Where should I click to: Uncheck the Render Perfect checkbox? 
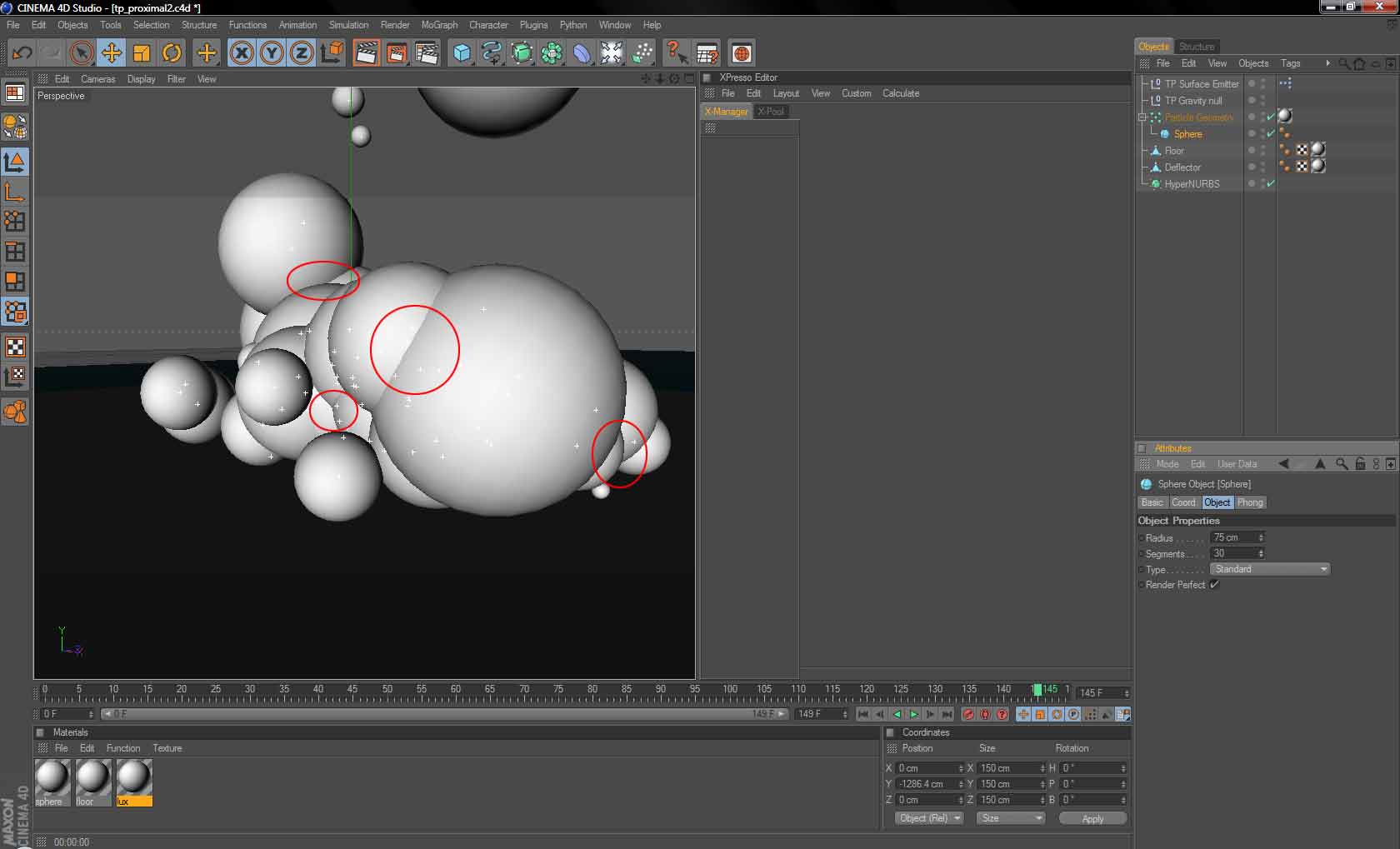tap(1214, 585)
